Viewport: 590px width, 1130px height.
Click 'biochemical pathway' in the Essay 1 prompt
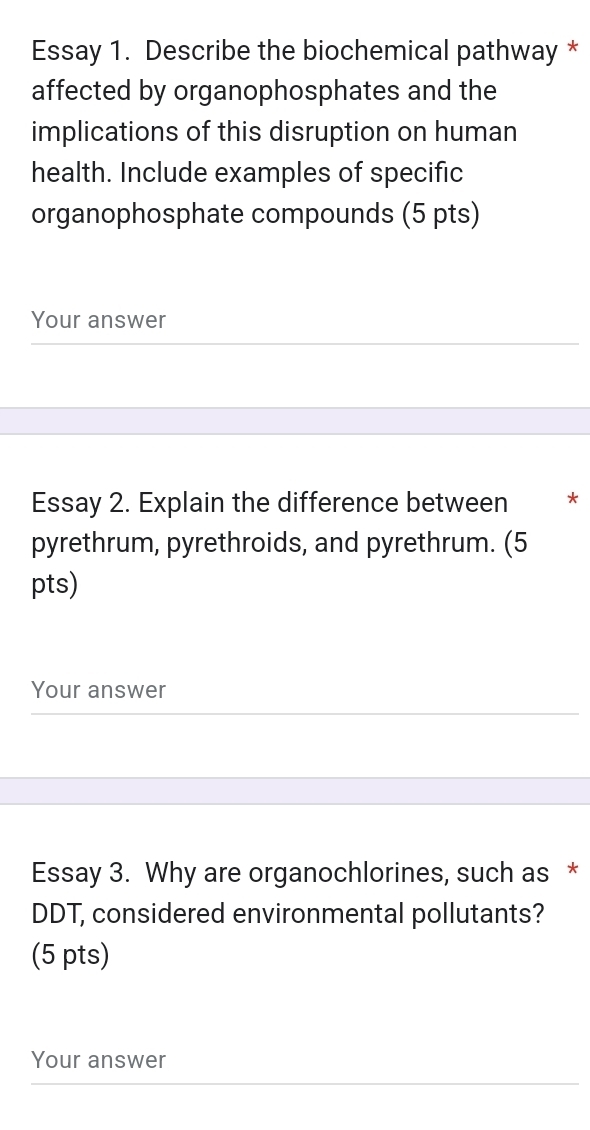[x=429, y=51]
